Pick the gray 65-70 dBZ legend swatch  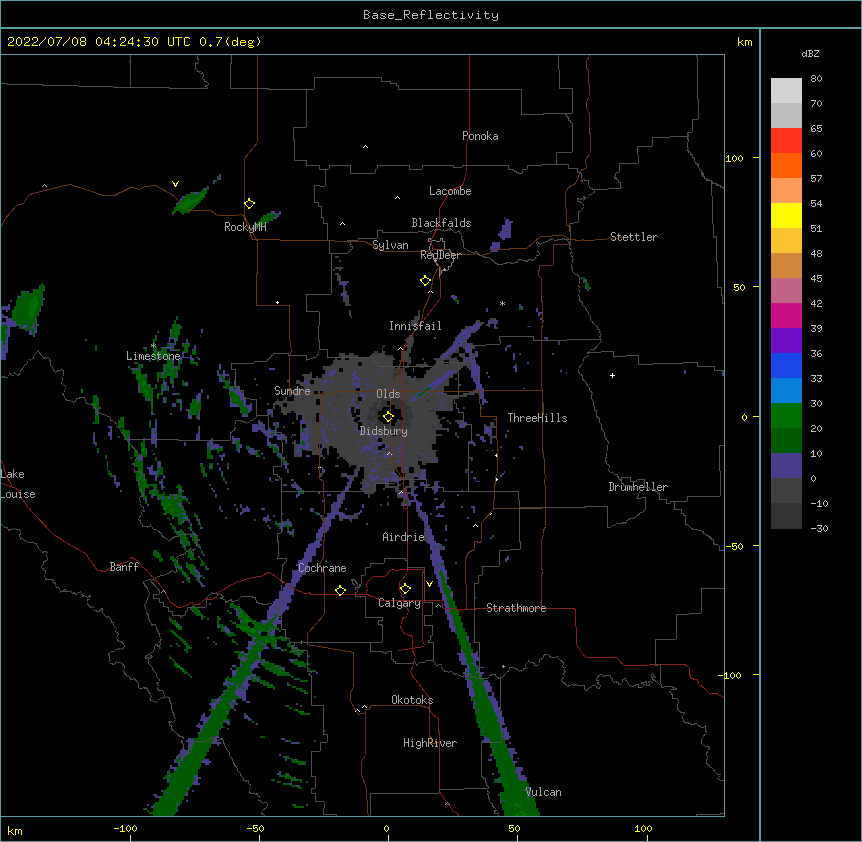coord(786,115)
